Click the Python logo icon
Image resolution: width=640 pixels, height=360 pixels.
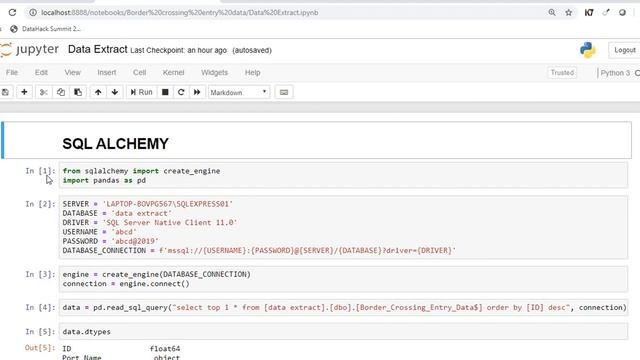[587, 50]
